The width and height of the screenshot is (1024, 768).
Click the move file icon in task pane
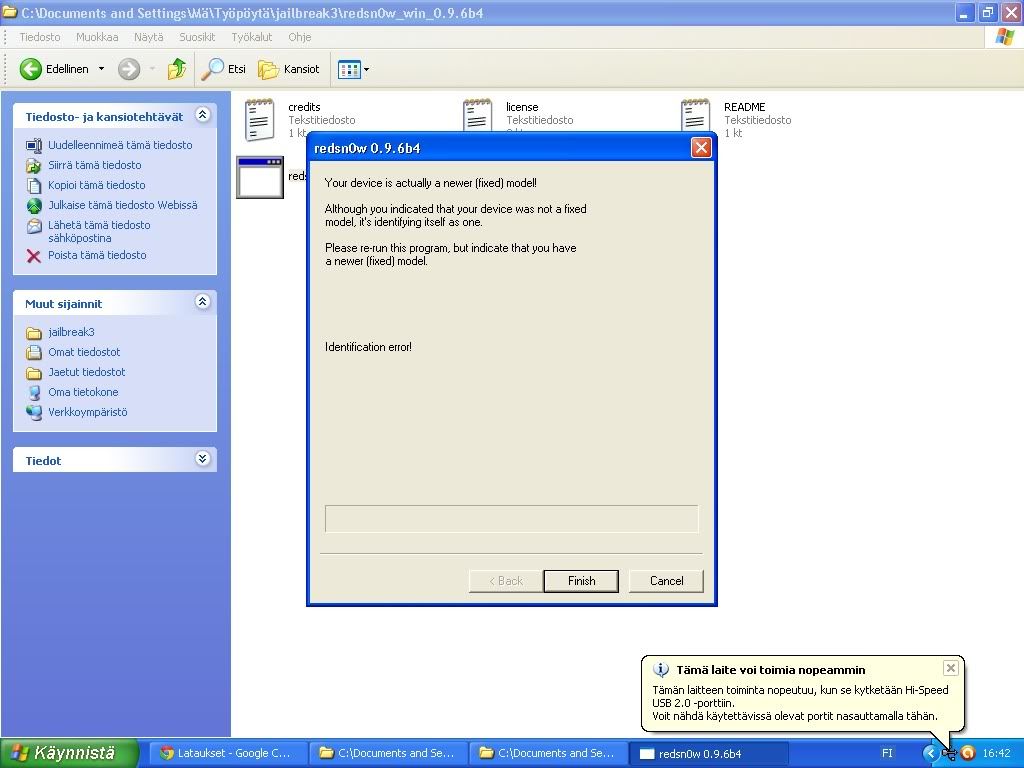pos(34,166)
